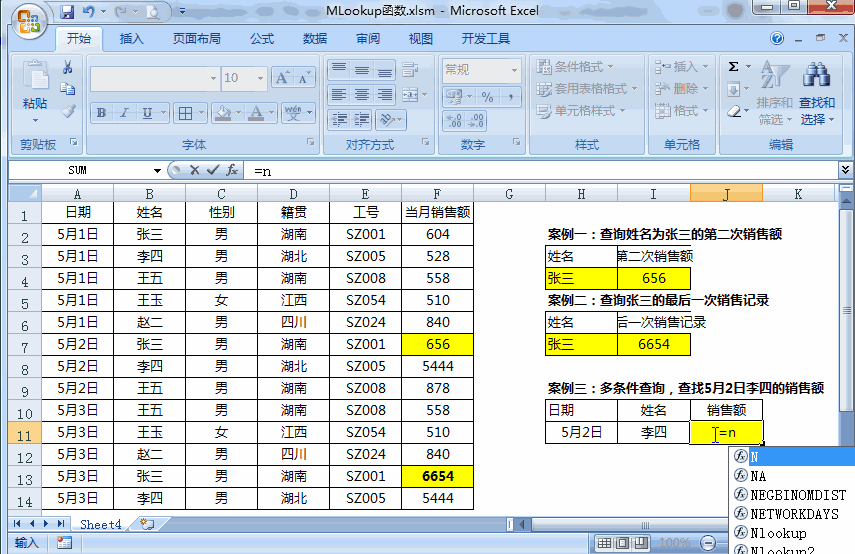Switch to 插入 ribbon tab

click(x=131, y=39)
